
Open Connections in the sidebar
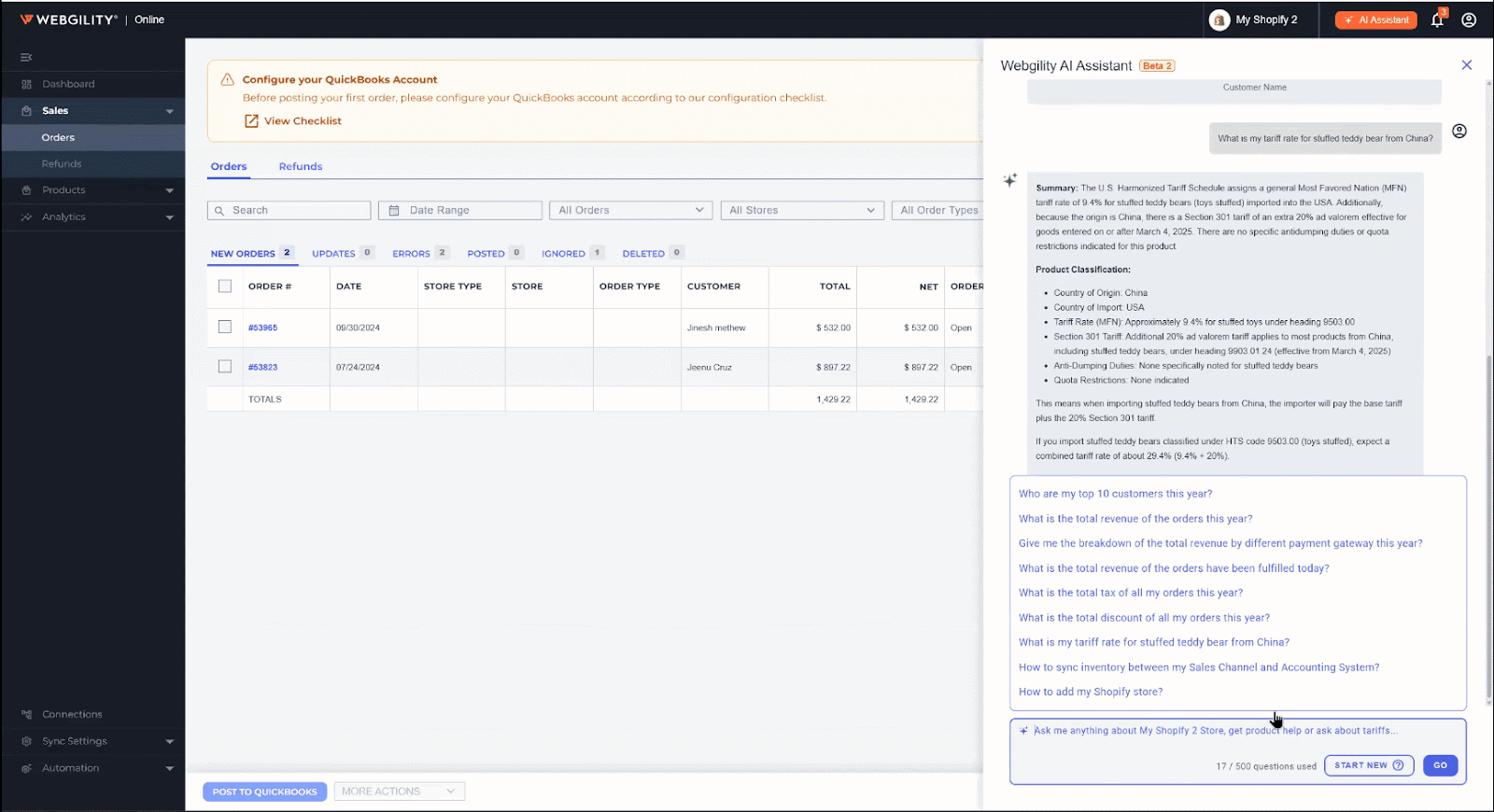[x=72, y=714]
